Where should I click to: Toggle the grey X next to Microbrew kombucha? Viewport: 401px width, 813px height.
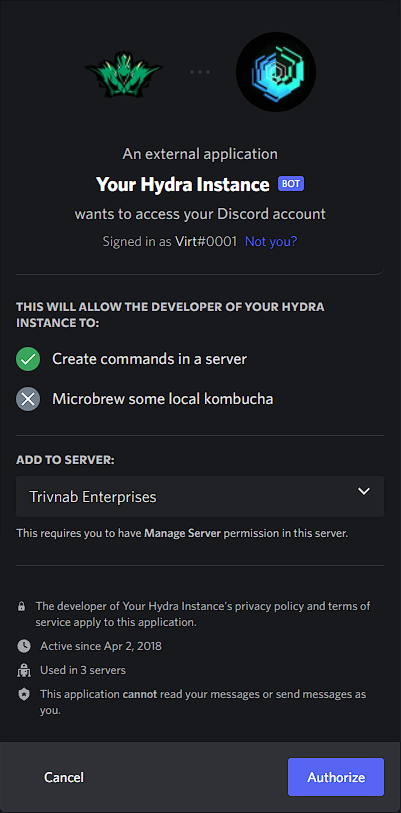pos(28,399)
